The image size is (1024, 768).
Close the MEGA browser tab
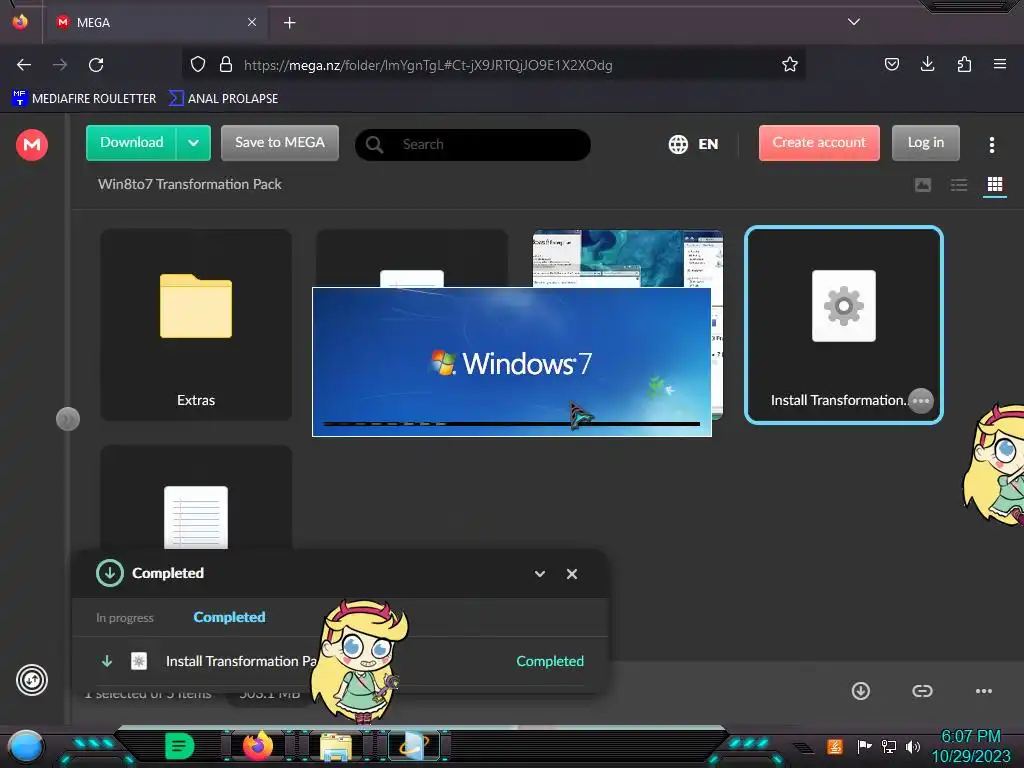tap(252, 22)
